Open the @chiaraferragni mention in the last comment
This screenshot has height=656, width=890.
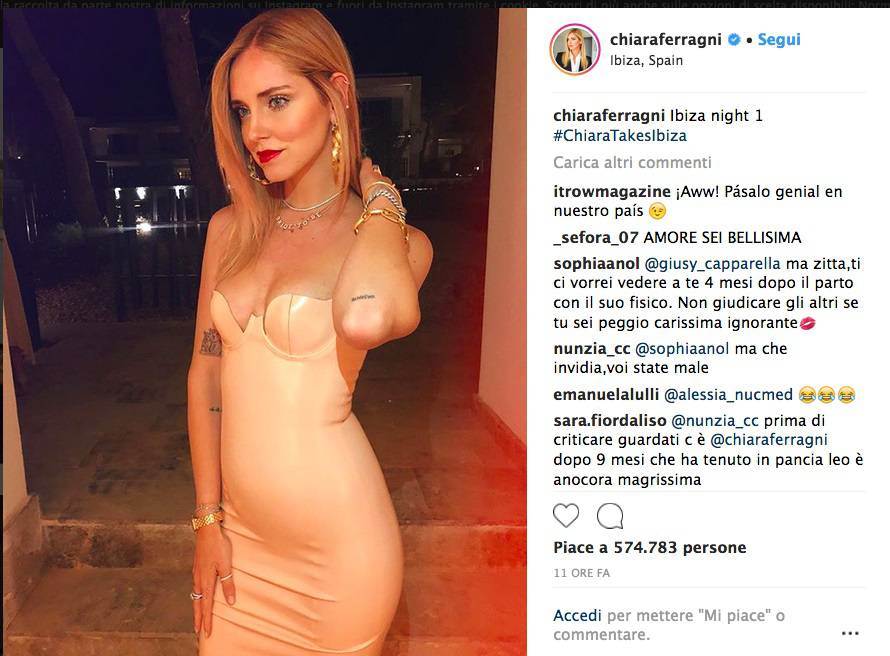click(x=769, y=440)
